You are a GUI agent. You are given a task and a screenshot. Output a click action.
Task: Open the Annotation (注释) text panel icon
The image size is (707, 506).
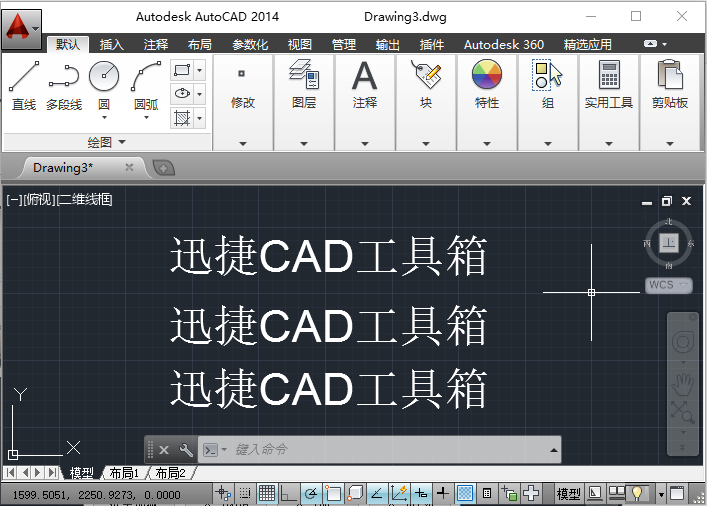click(364, 76)
